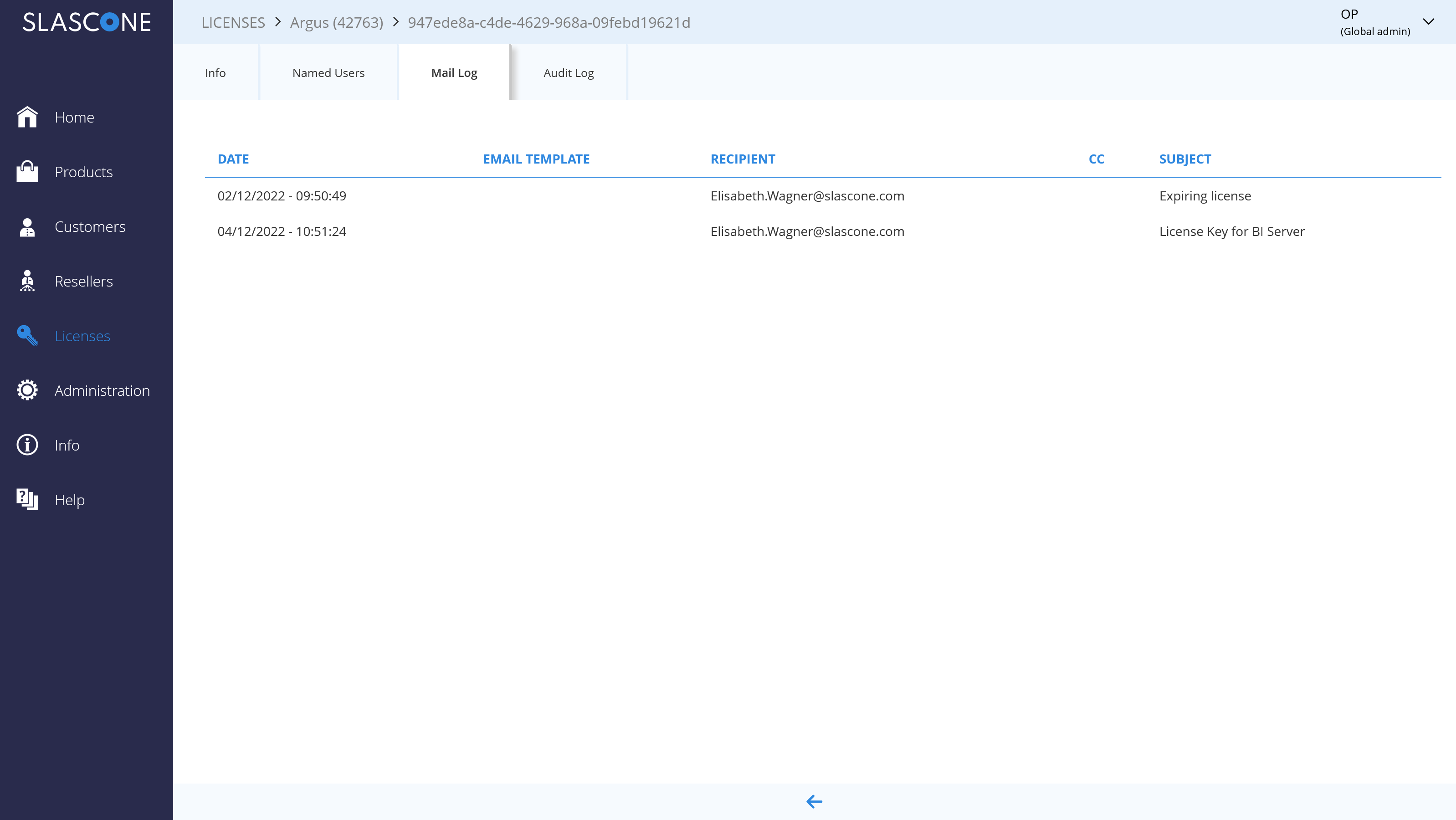This screenshot has width=1456, height=820.
Task: Click date 04/12/2022 - 10:51:24
Action: (x=282, y=231)
